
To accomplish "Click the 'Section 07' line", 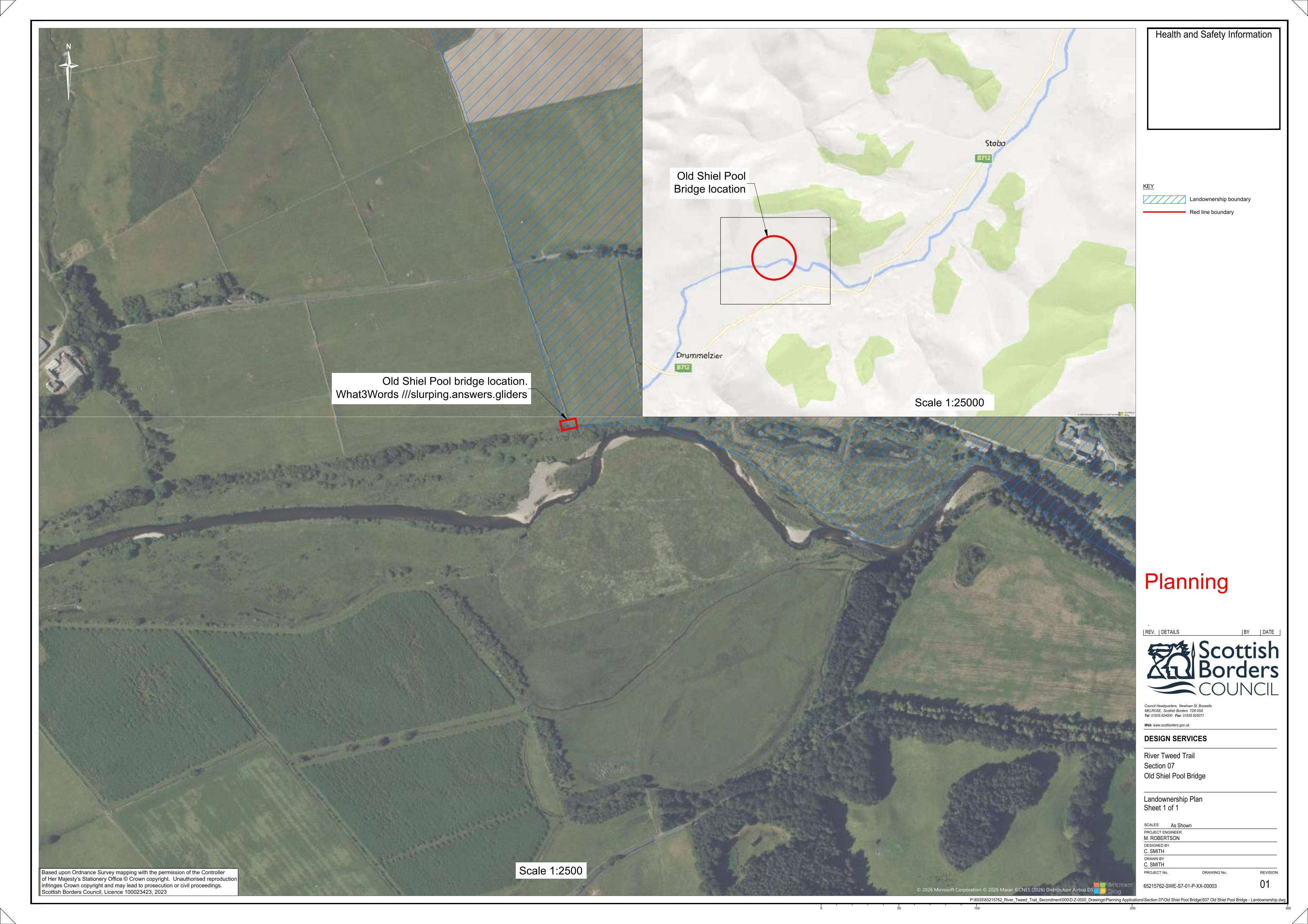I will point(1159,766).
